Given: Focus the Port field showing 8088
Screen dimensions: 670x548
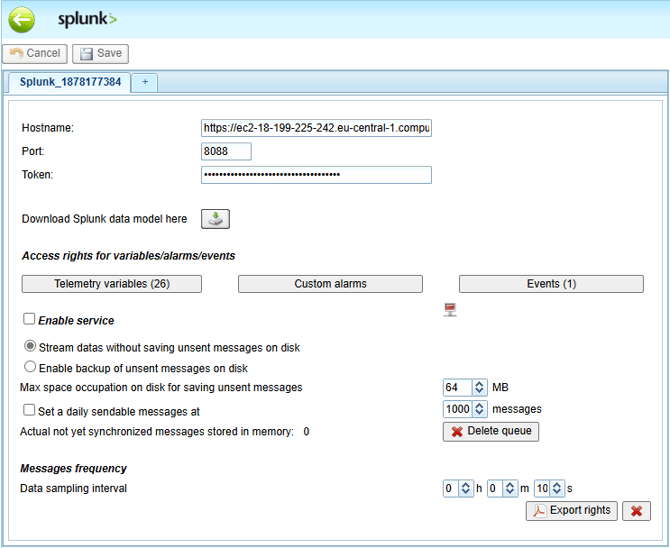Looking at the screenshot, I should [226, 151].
